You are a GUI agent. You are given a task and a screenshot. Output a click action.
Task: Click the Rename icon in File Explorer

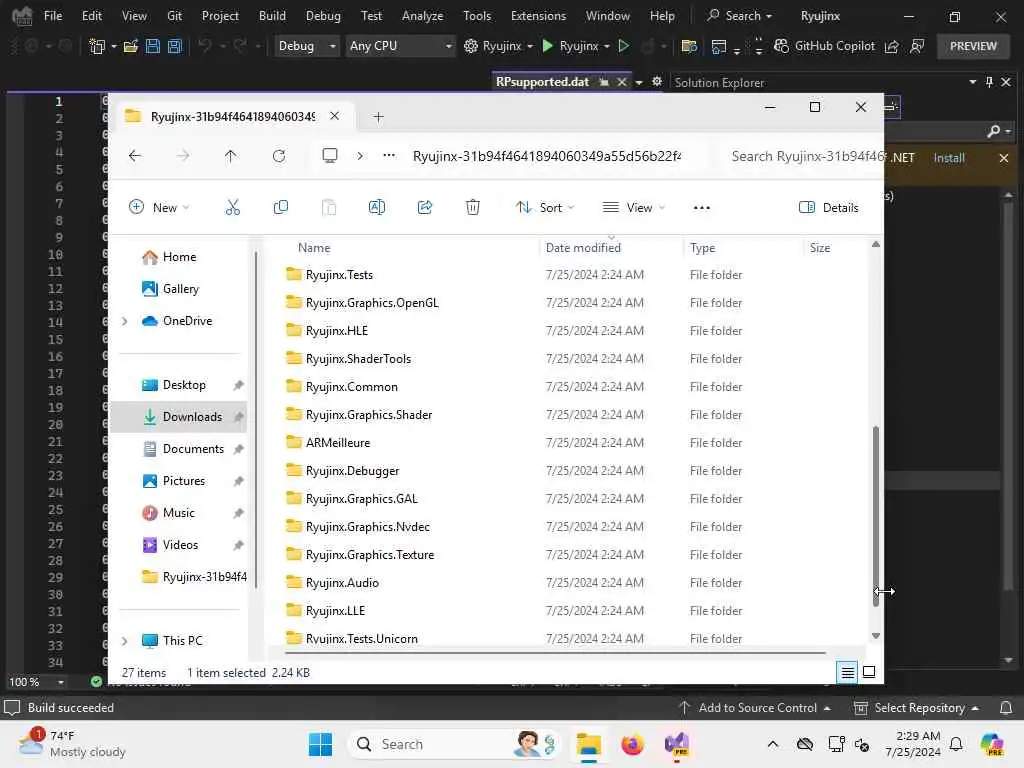tap(377, 208)
